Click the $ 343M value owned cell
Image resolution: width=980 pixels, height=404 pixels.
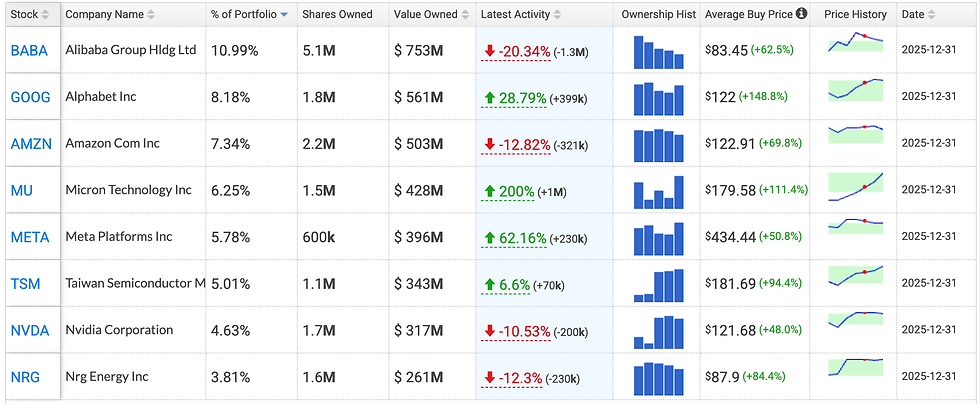pyautogui.click(x=419, y=285)
